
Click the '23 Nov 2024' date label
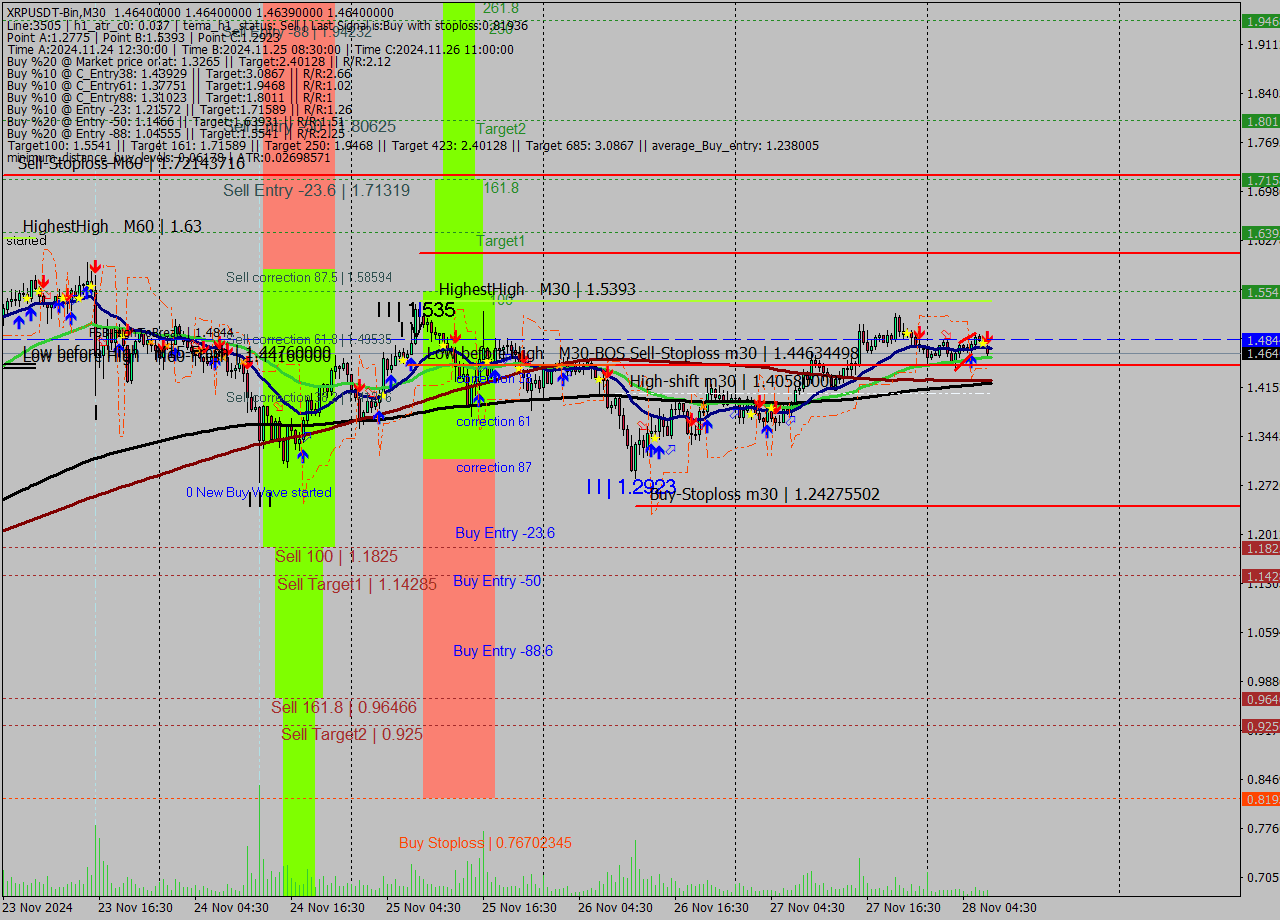click(38, 908)
